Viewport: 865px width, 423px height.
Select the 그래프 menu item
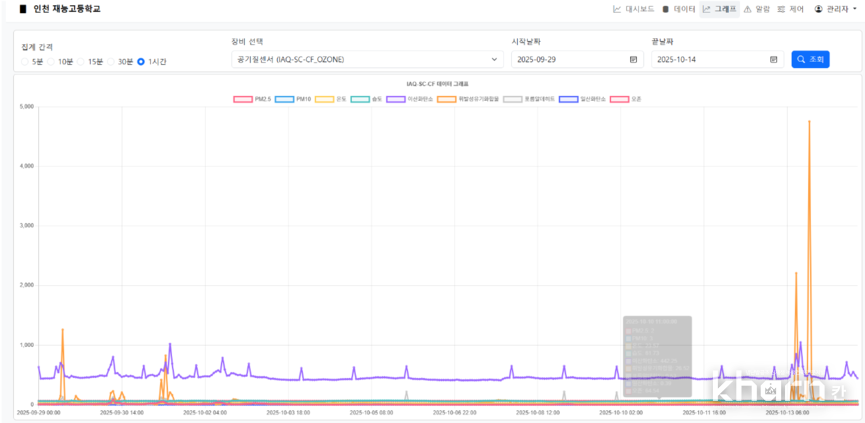pos(719,9)
